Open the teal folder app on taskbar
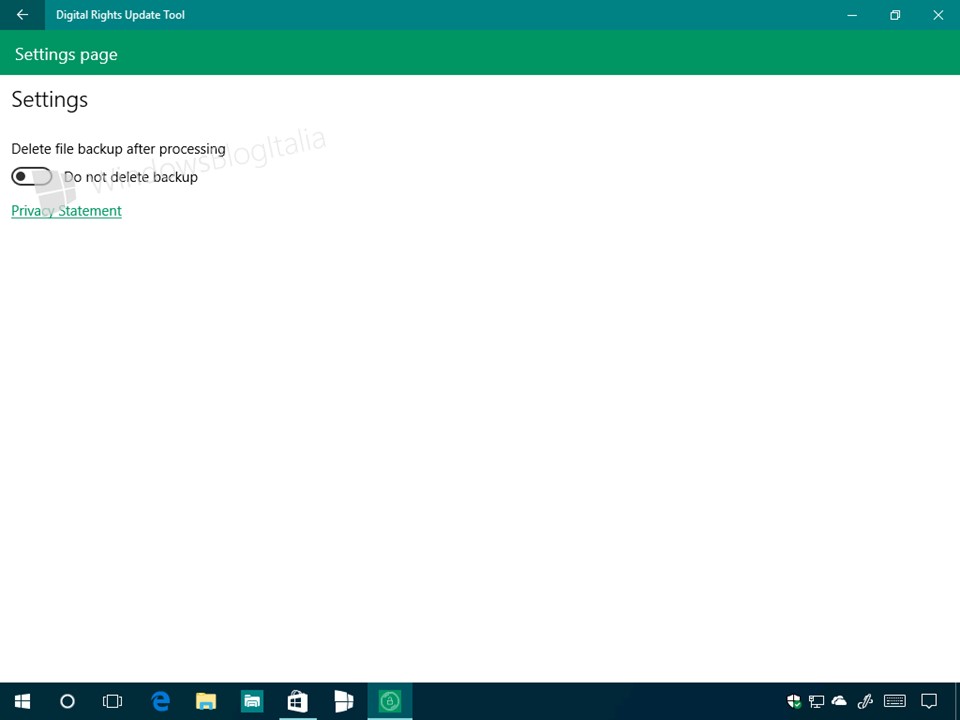 pos(252,701)
